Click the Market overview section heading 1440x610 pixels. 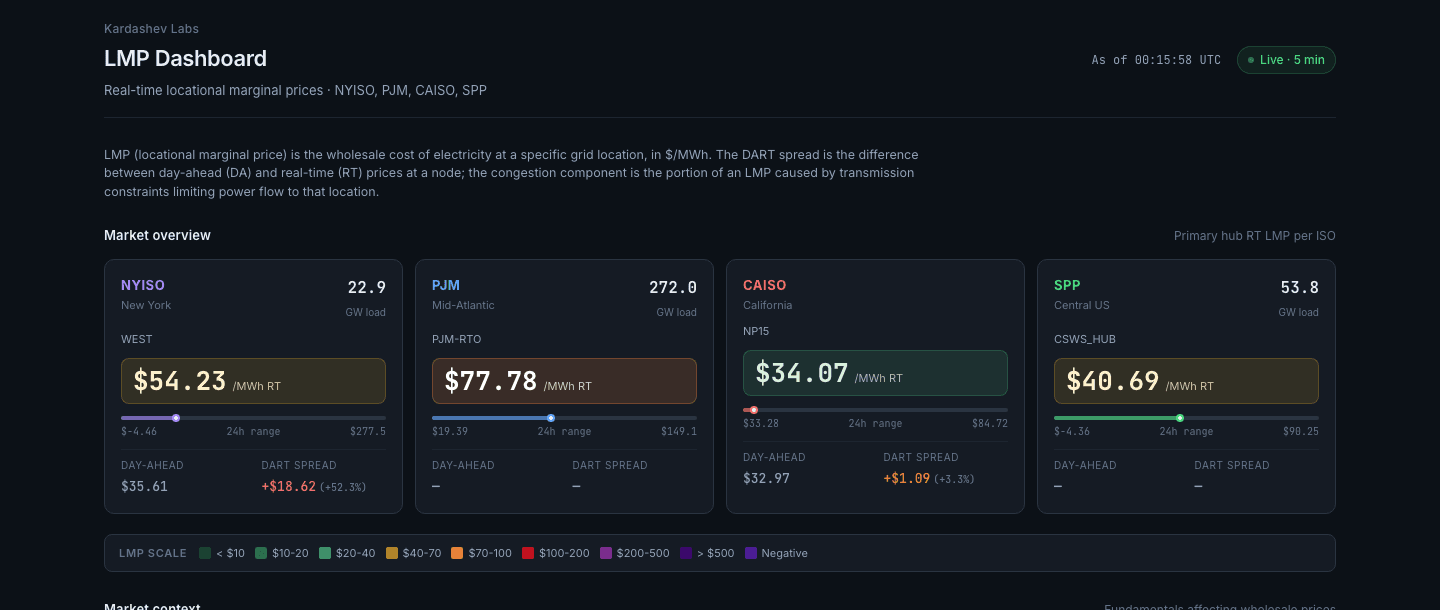(x=157, y=235)
